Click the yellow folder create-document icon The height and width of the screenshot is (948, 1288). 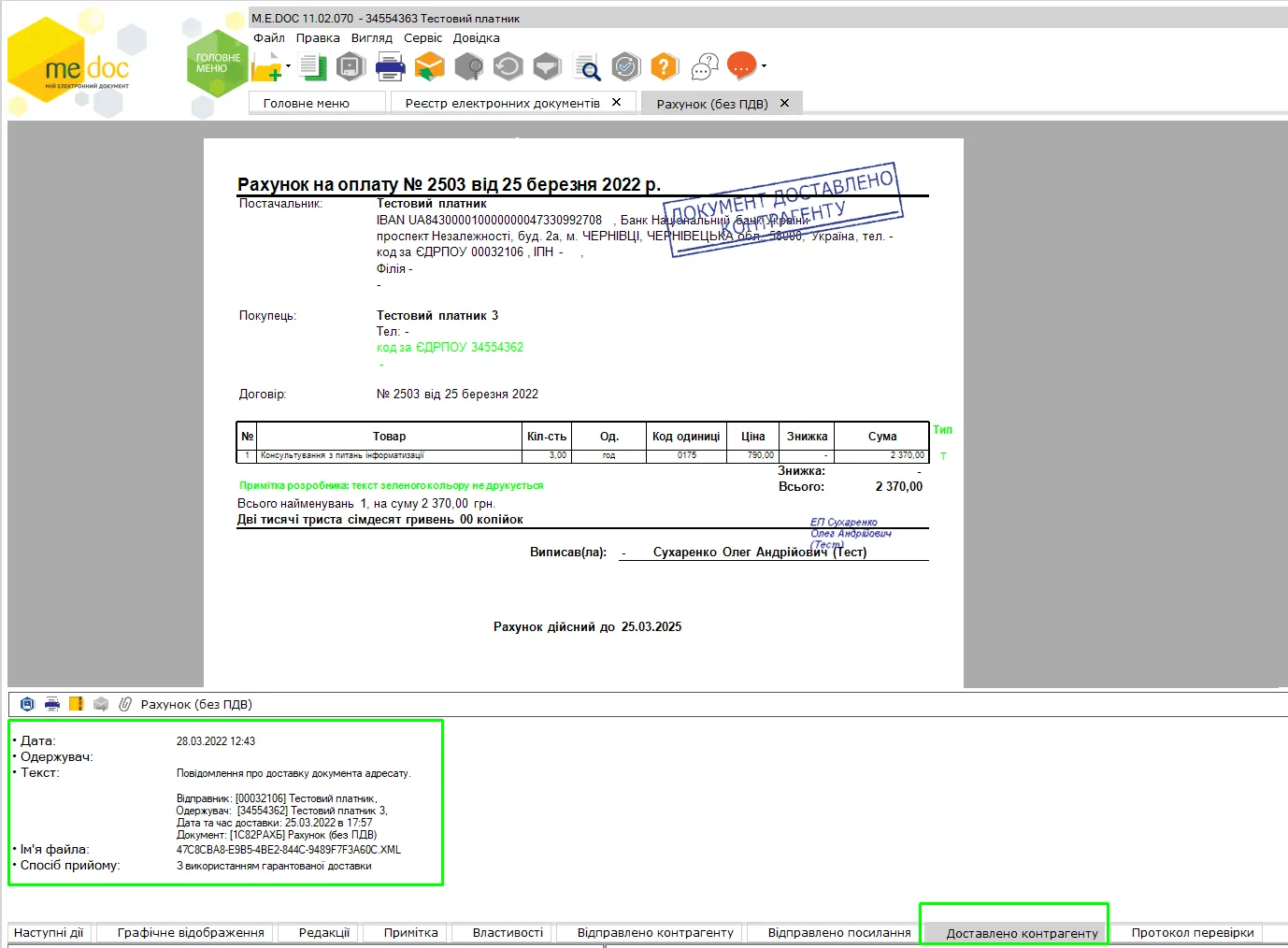265,66
